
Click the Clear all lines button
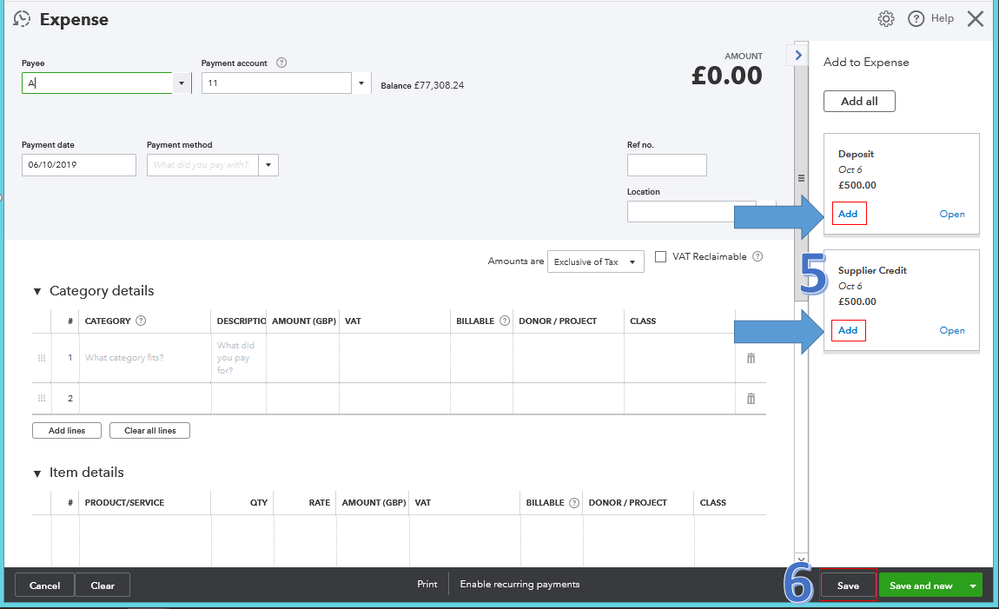pos(150,431)
